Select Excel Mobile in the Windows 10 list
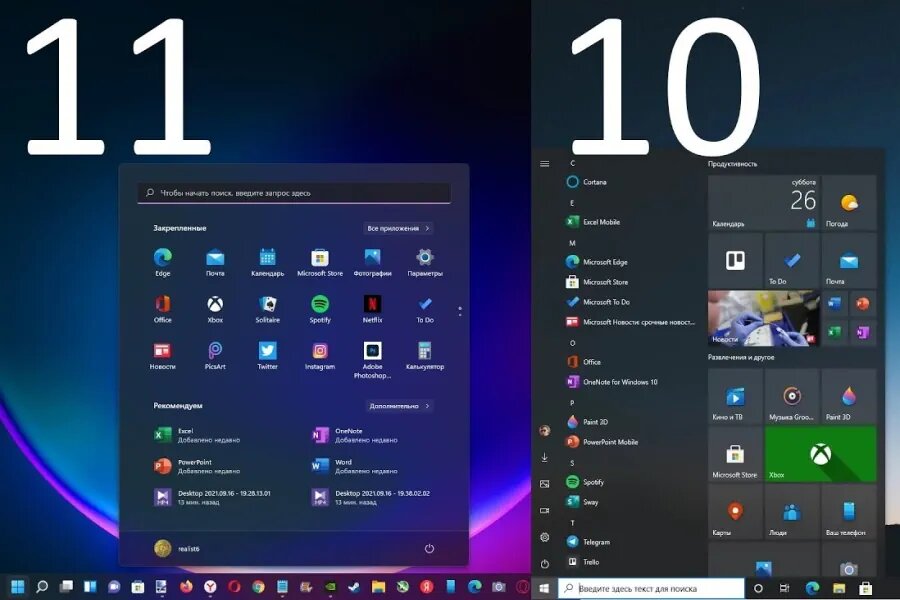 click(593, 222)
